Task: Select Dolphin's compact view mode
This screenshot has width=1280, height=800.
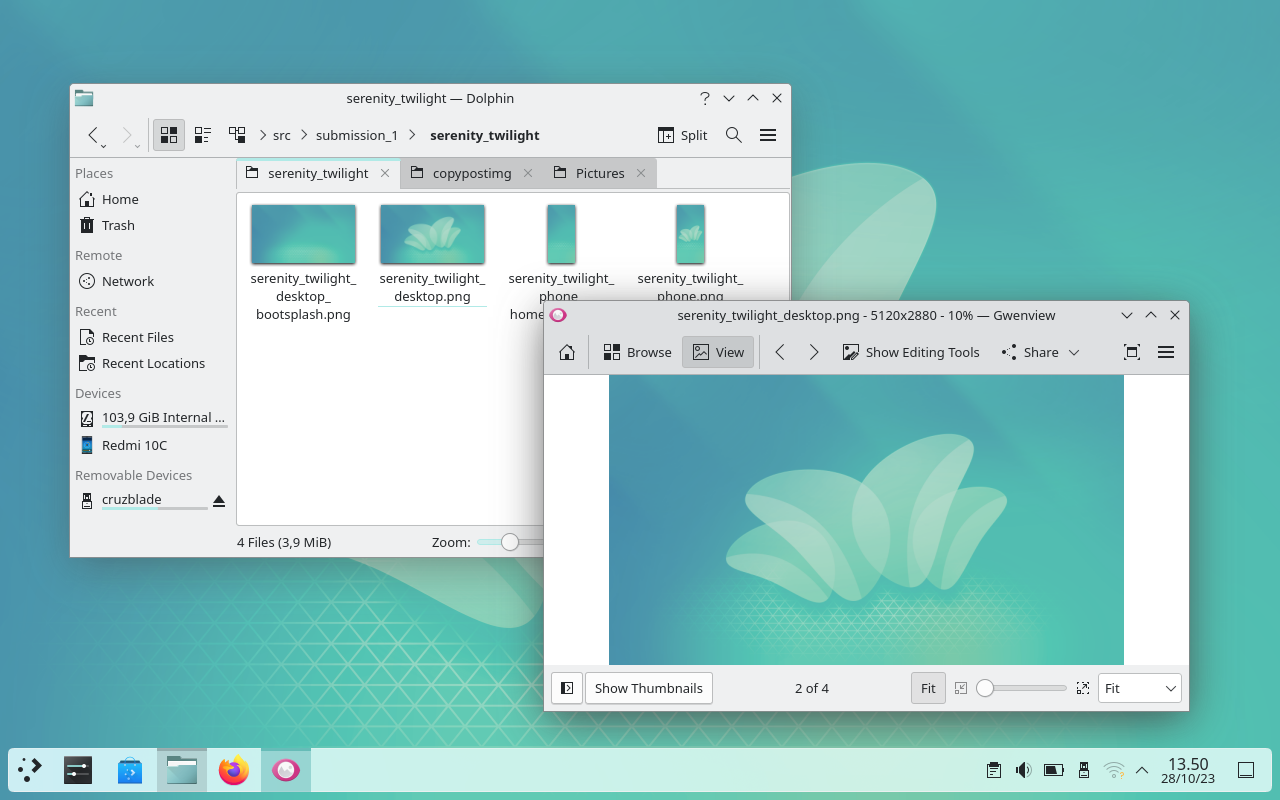Action: tap(203, 134)
